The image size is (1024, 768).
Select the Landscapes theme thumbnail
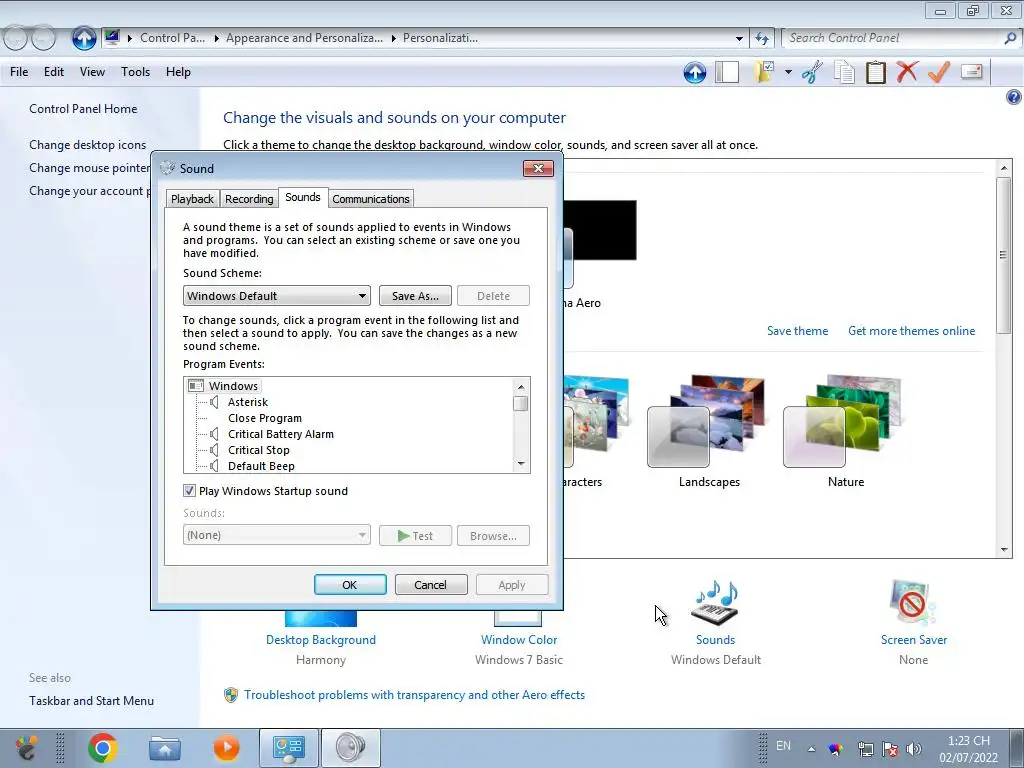click(x=707, y=422)
